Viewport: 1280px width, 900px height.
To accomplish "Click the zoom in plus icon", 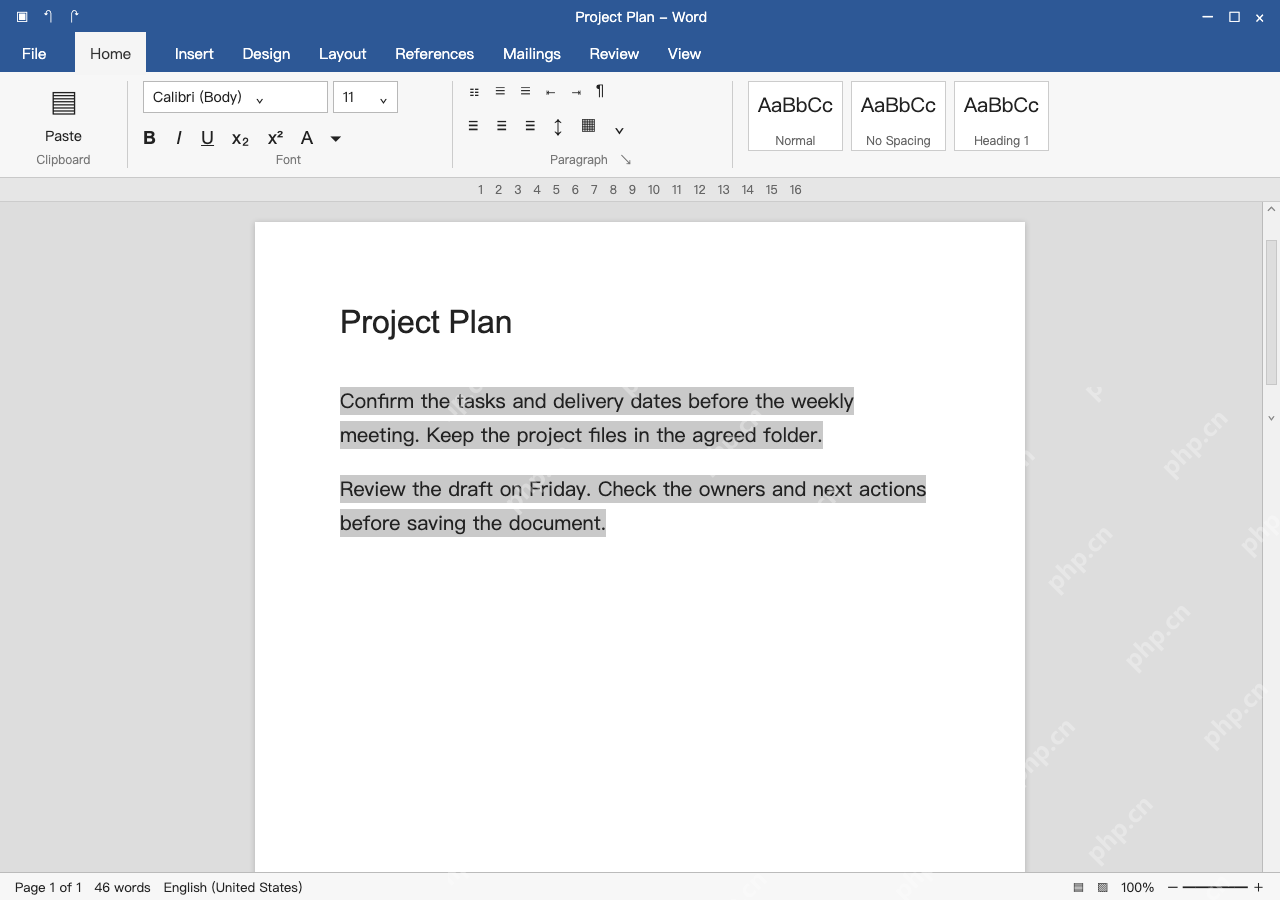I will coord(1258,888).
